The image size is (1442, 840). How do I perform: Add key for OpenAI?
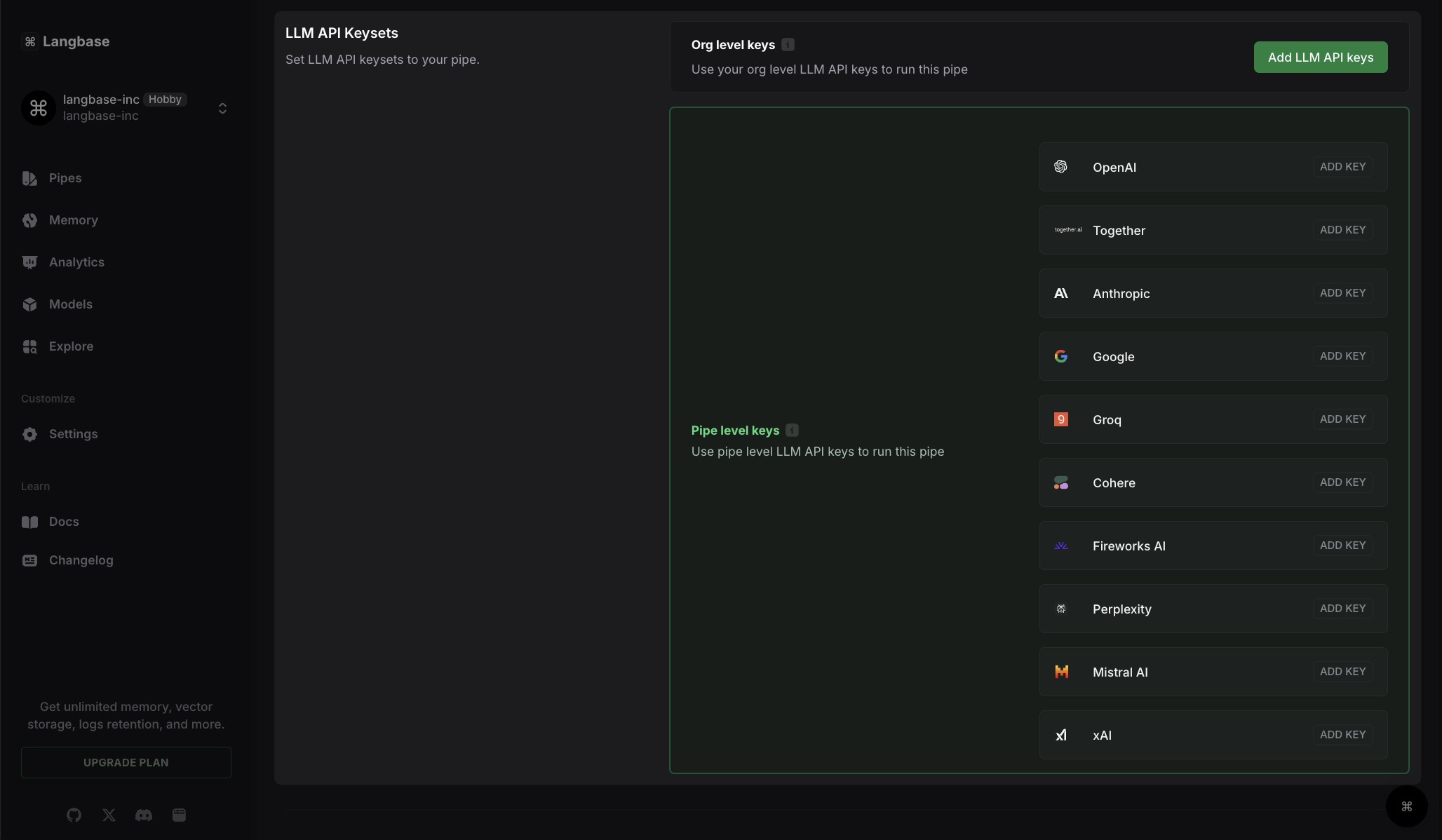(1342, 167)
